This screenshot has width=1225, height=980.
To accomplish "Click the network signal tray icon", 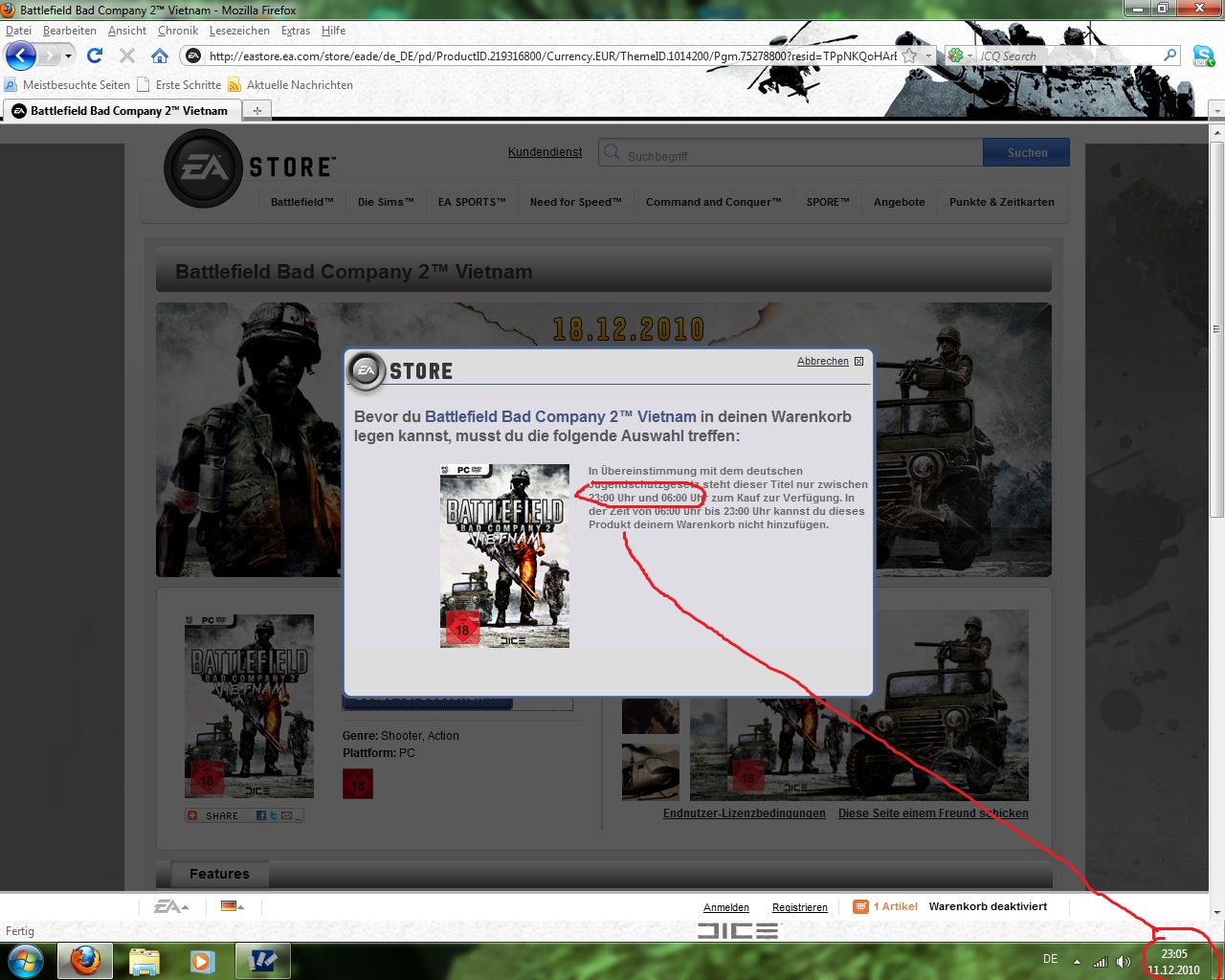I will coord(1101,961).
